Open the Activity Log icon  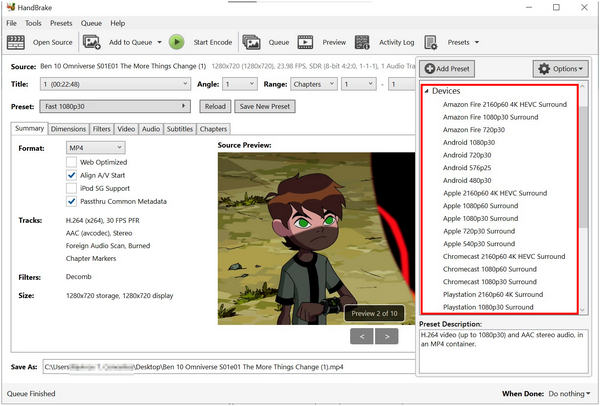click(x=363, y=42)
